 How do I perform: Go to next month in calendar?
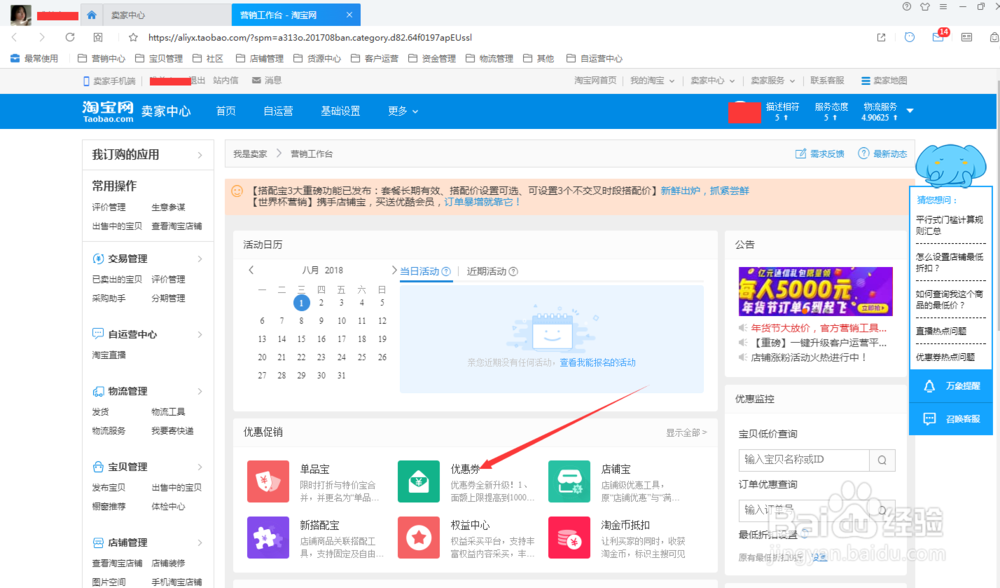pos(394,270)
